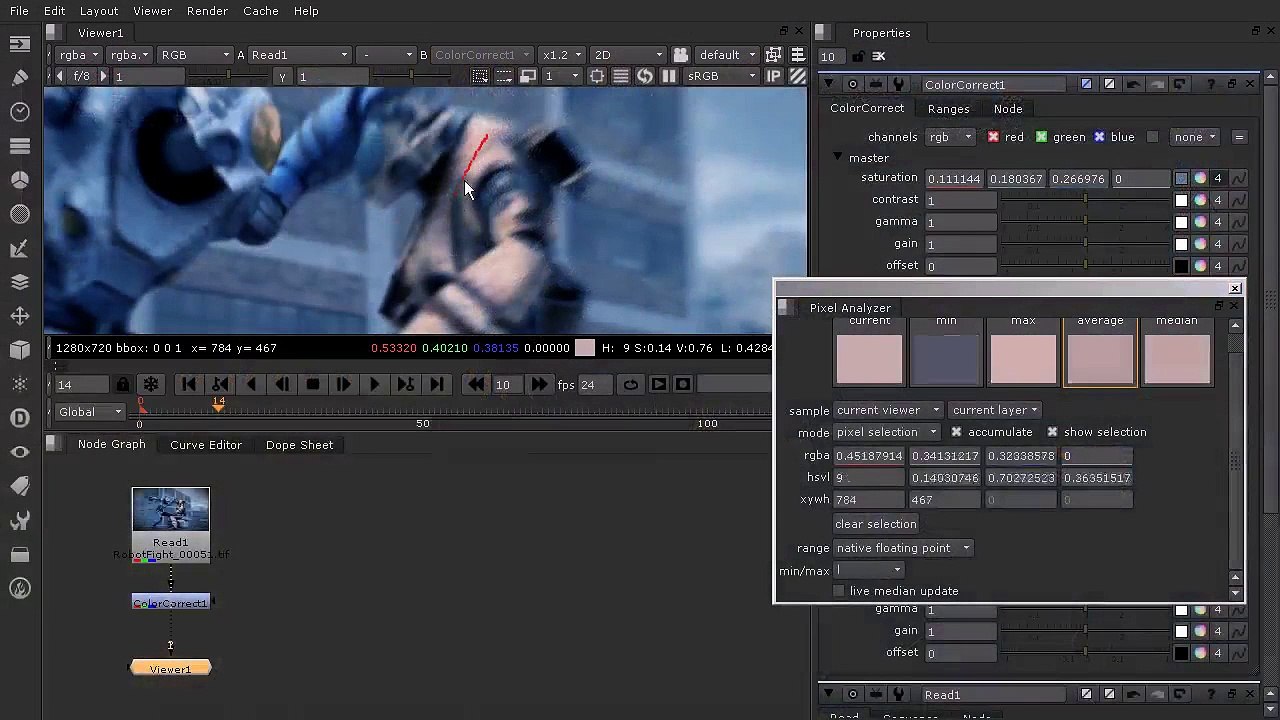Switch to the Curve Editor tab
Viewport: 1280px width, 720px height.
tap(206, 445)
